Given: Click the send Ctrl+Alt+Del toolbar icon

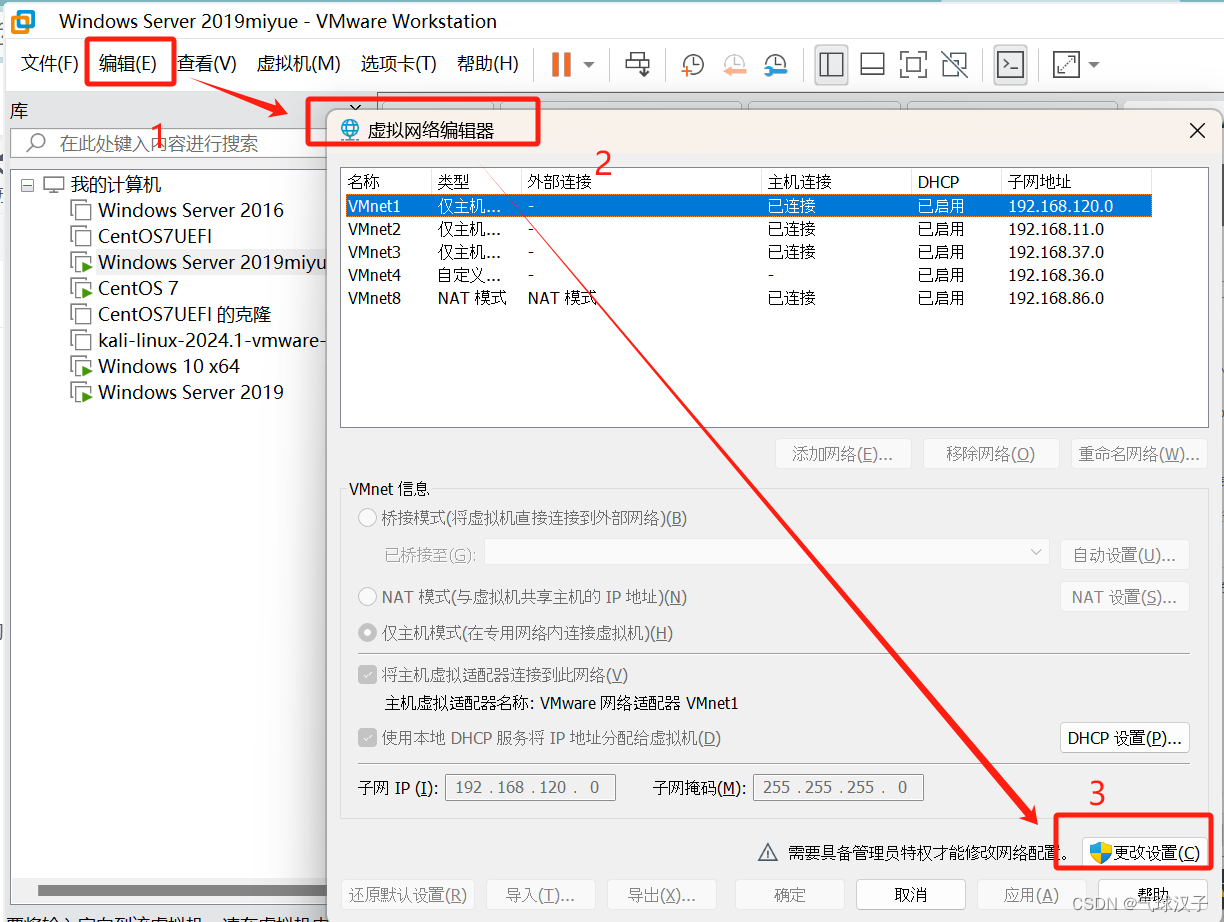Looking at the screenshot, I should click(637, 65).
